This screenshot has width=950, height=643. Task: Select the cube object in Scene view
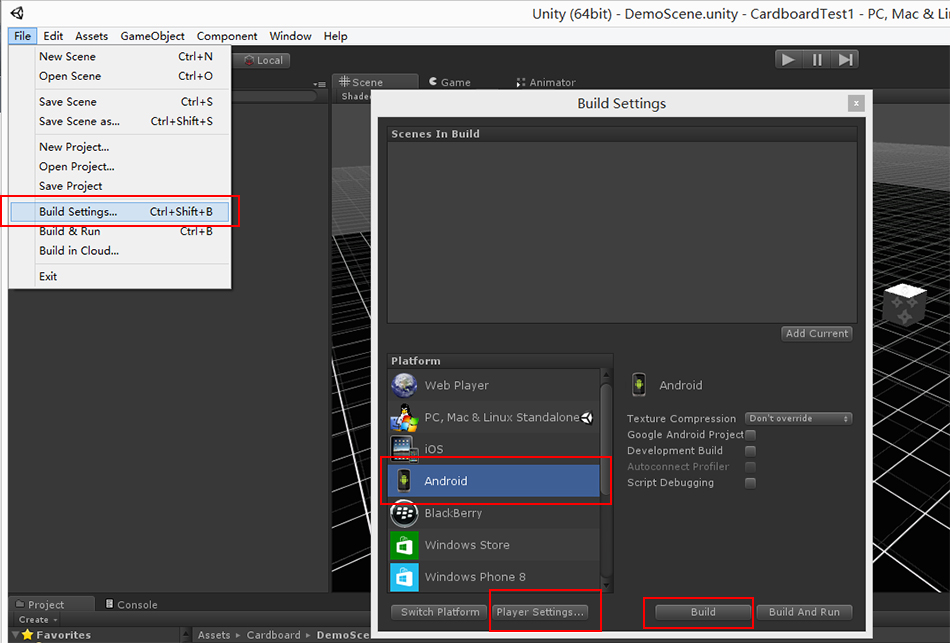904,305
